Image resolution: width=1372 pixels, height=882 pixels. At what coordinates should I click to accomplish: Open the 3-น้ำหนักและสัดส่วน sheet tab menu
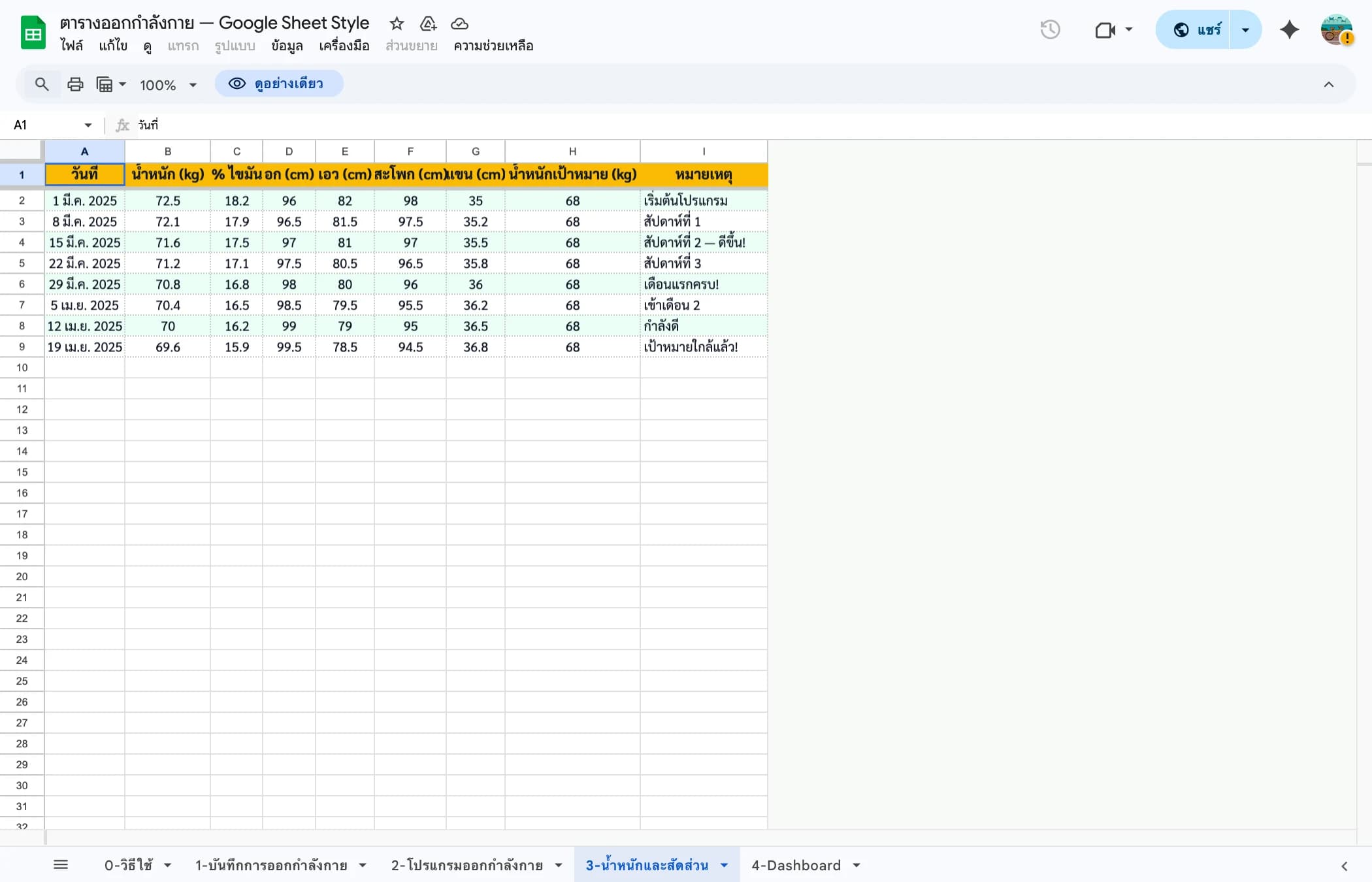(724, 864)
